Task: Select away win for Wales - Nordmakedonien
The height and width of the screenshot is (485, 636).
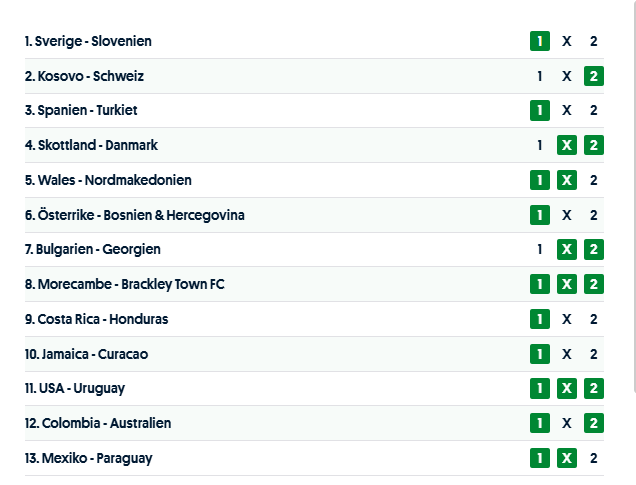Action: [594, 180]
